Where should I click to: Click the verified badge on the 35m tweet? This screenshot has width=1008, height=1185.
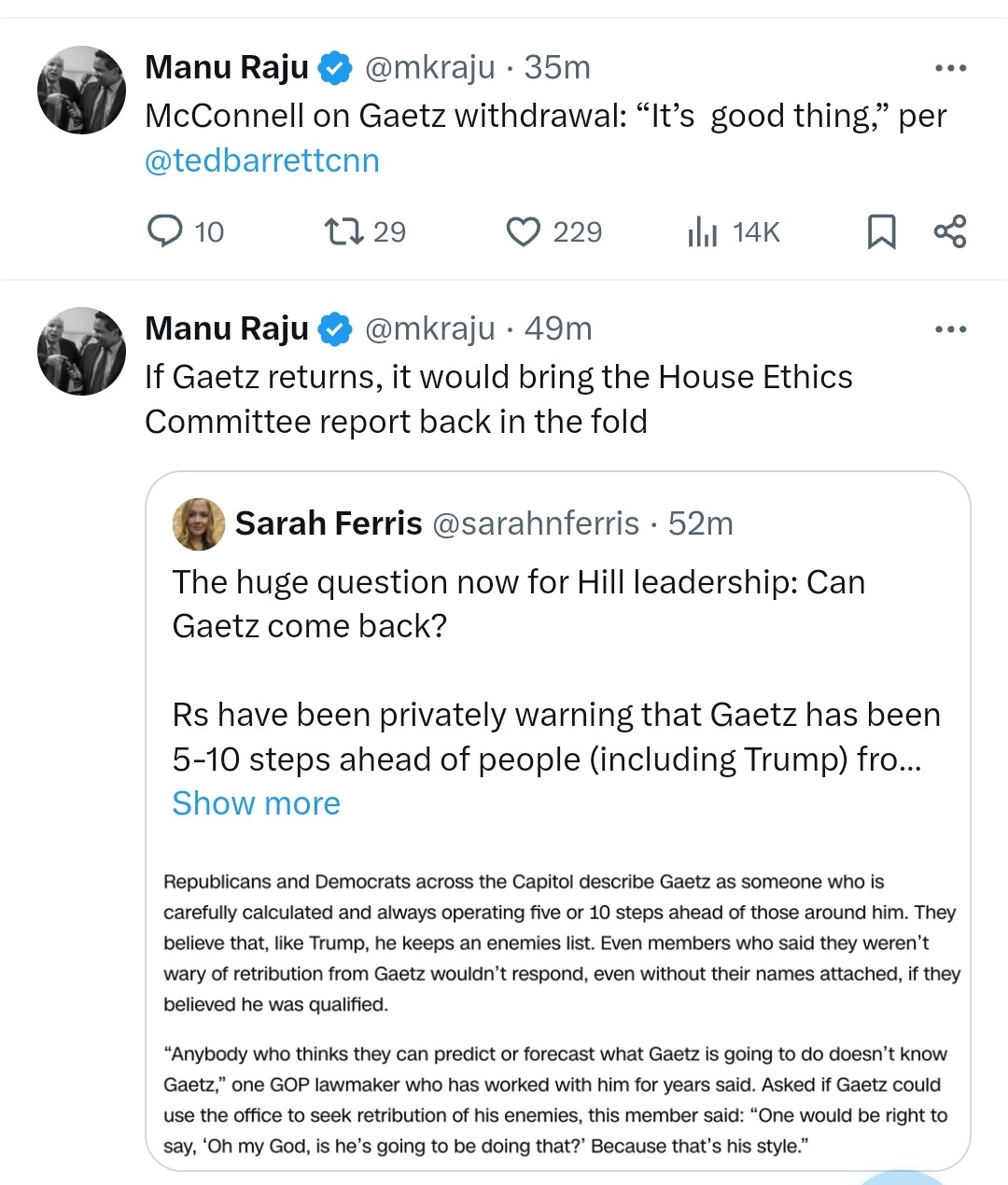335,68
